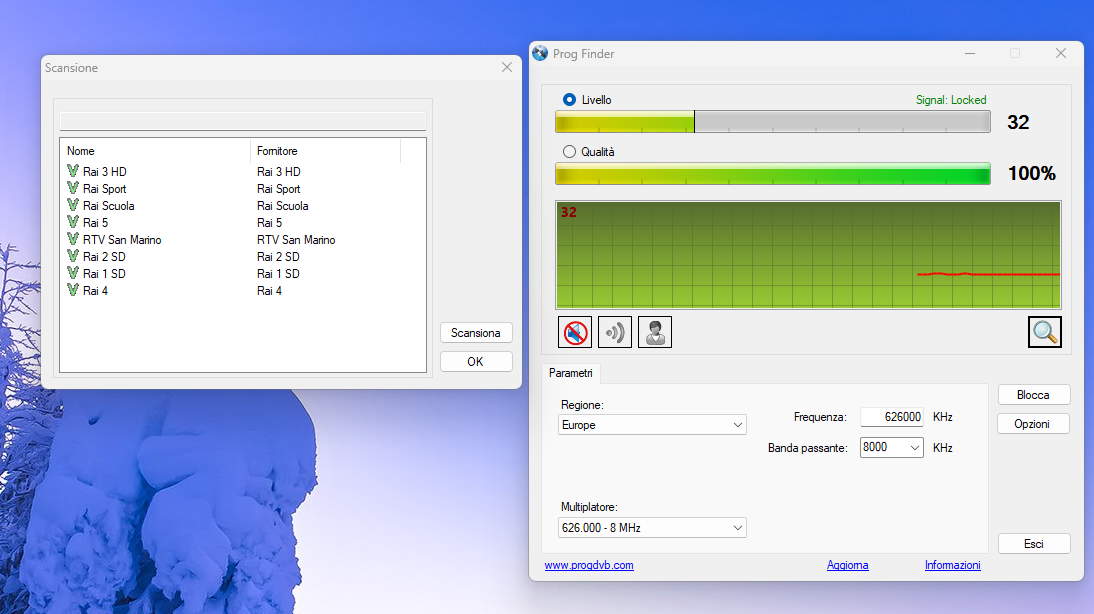Click the green check icon beside Rai 1 SD

[x=73, y=273]
